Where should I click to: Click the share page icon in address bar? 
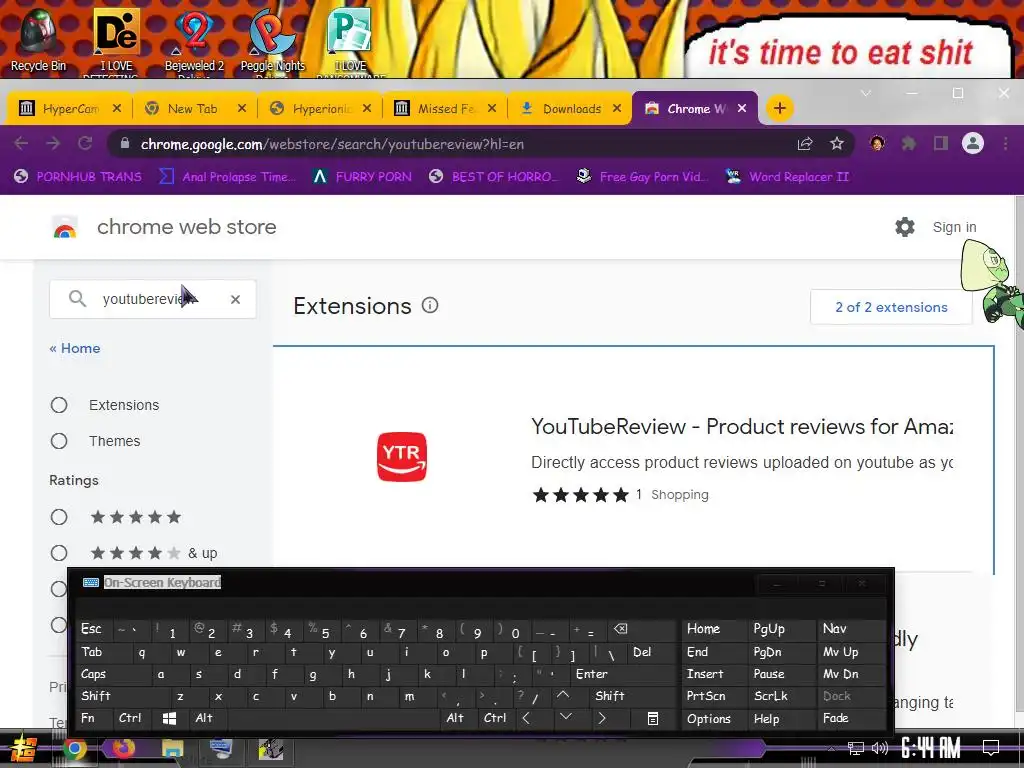pyautogui.click(x=805, y=144)
